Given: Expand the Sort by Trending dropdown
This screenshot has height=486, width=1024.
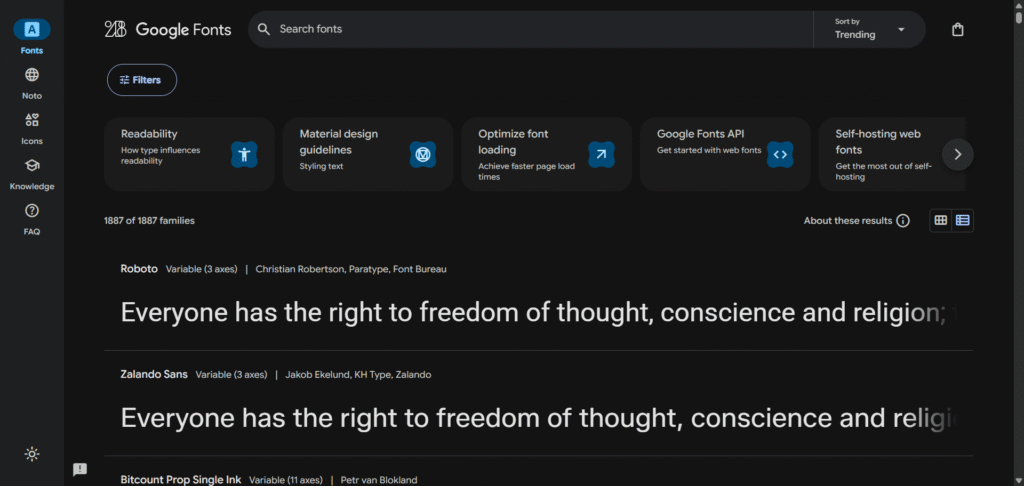Looking at the screenshot, I should [869, 30].
